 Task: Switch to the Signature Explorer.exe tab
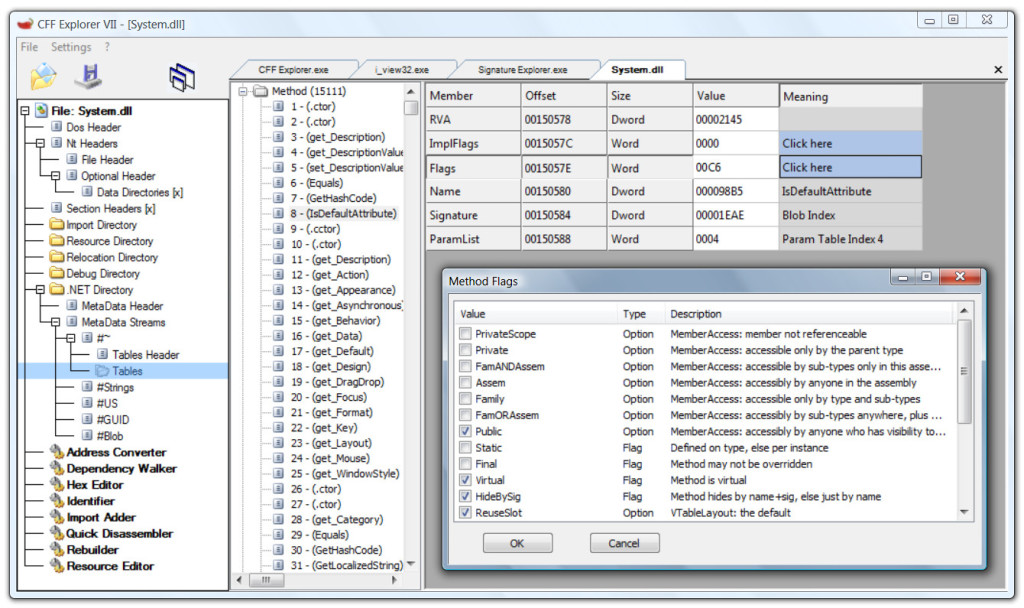point(522,70)
